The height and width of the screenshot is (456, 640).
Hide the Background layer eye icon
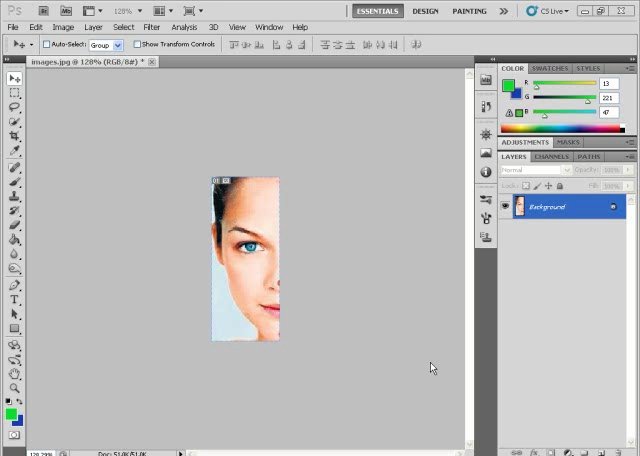(x=505, y=206)
